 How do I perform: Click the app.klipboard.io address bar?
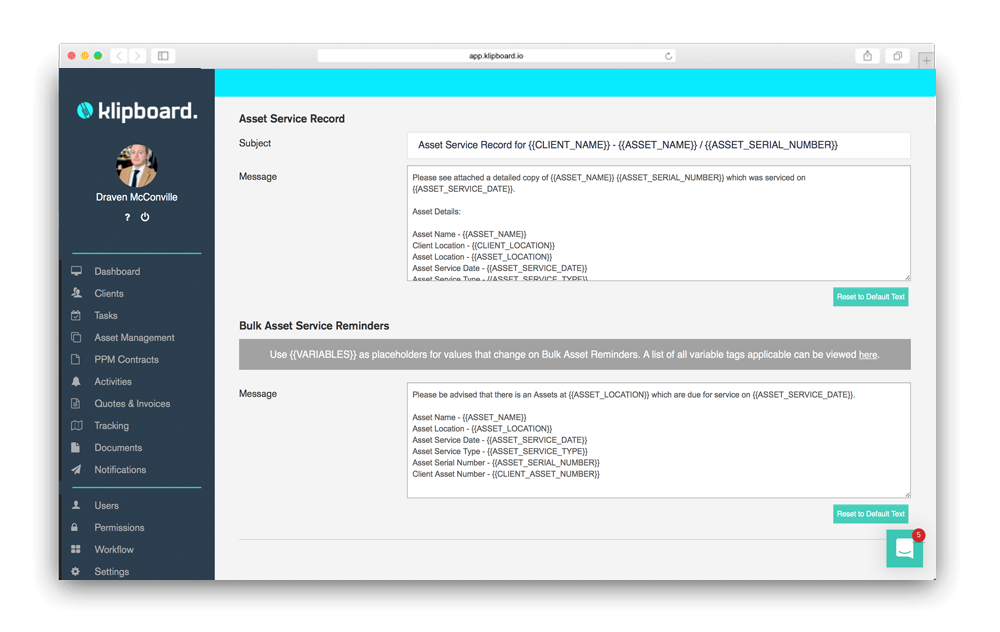[x=496, y=56]
